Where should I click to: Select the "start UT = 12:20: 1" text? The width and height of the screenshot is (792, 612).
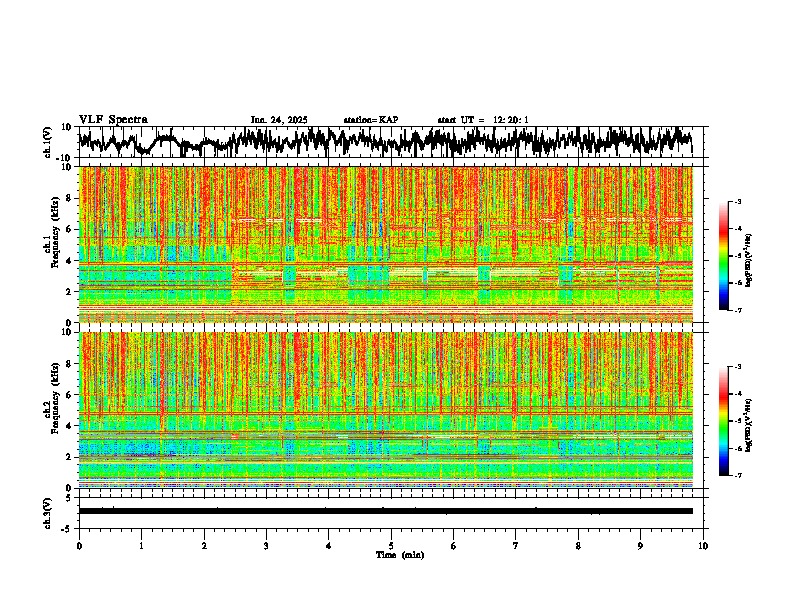(483, 120)
